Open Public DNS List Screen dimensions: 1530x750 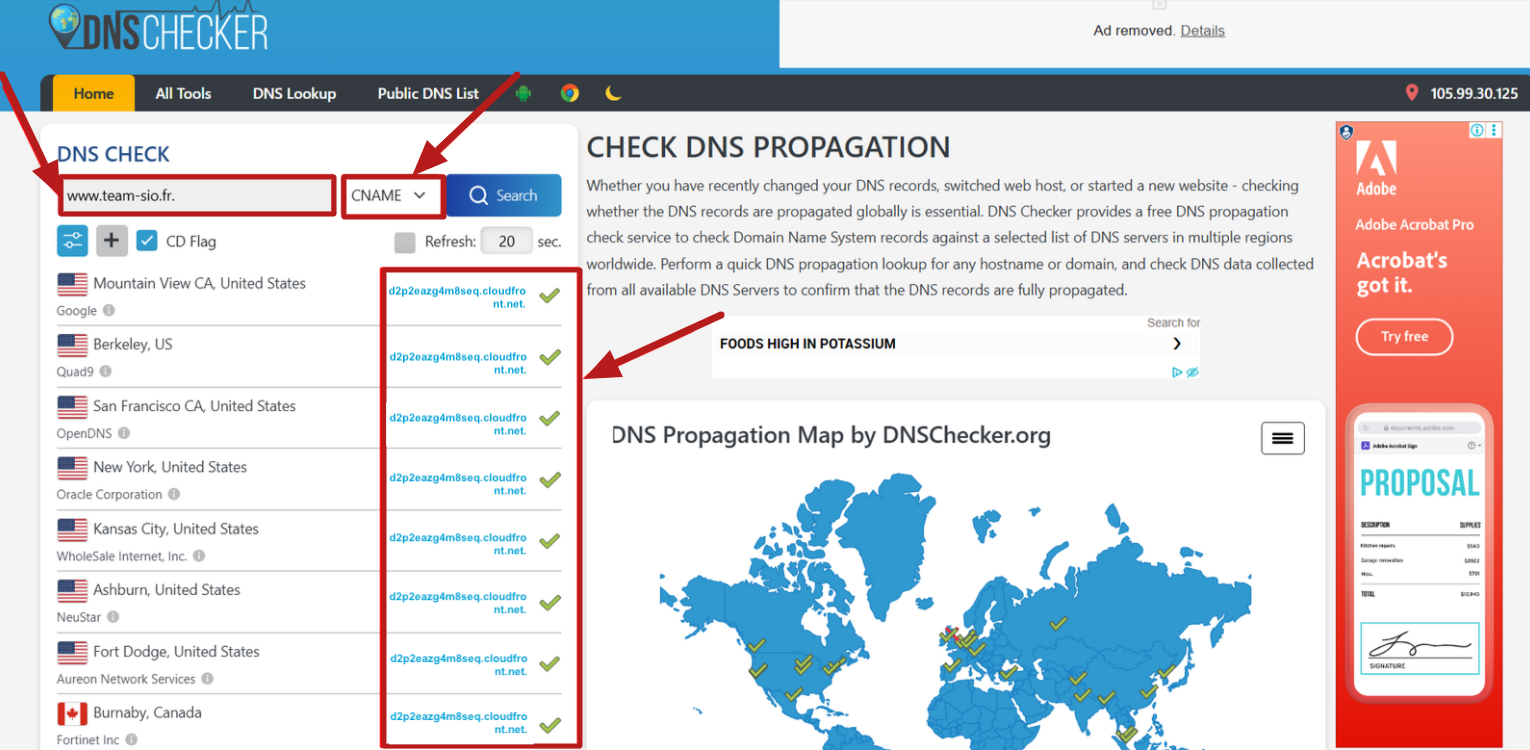coord(428,93)
